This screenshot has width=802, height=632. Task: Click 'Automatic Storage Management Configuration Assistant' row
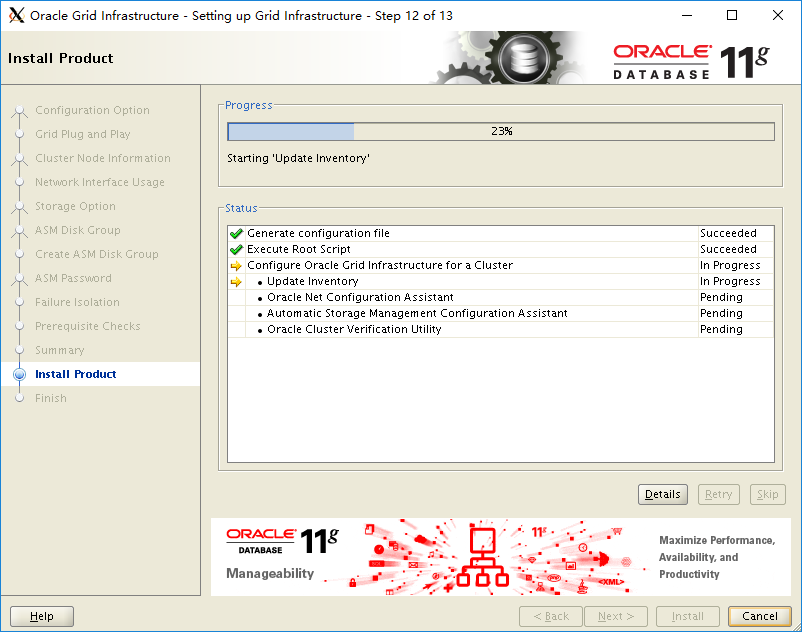(501, 313)
